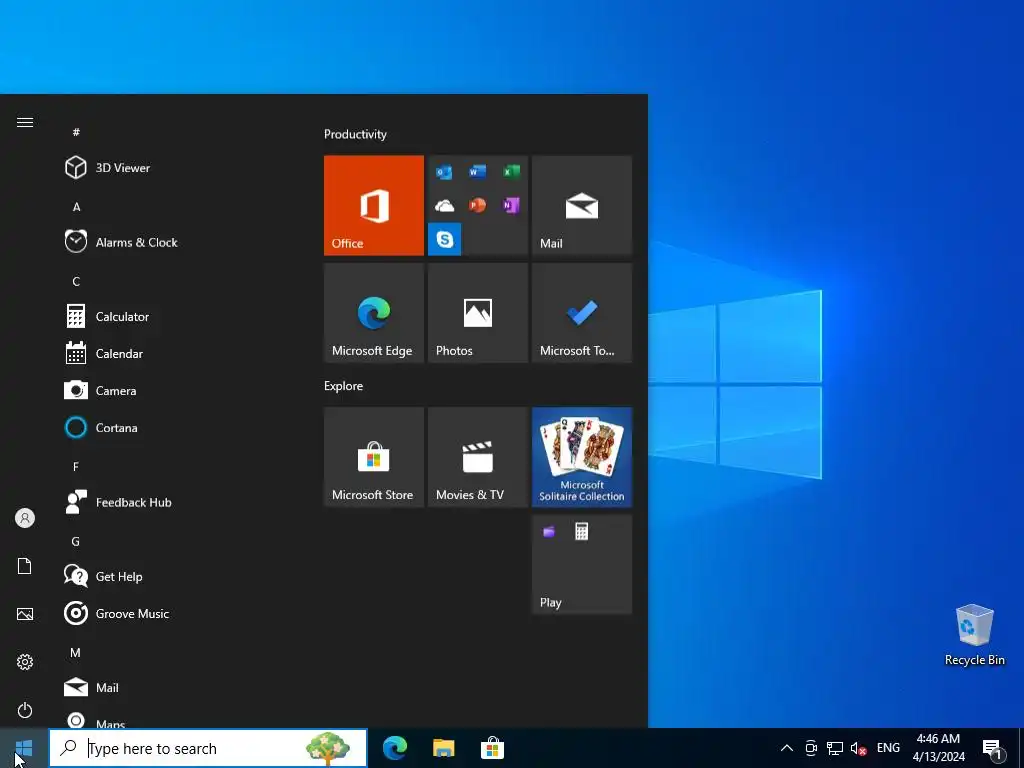Click the Productivity group title

355,135
